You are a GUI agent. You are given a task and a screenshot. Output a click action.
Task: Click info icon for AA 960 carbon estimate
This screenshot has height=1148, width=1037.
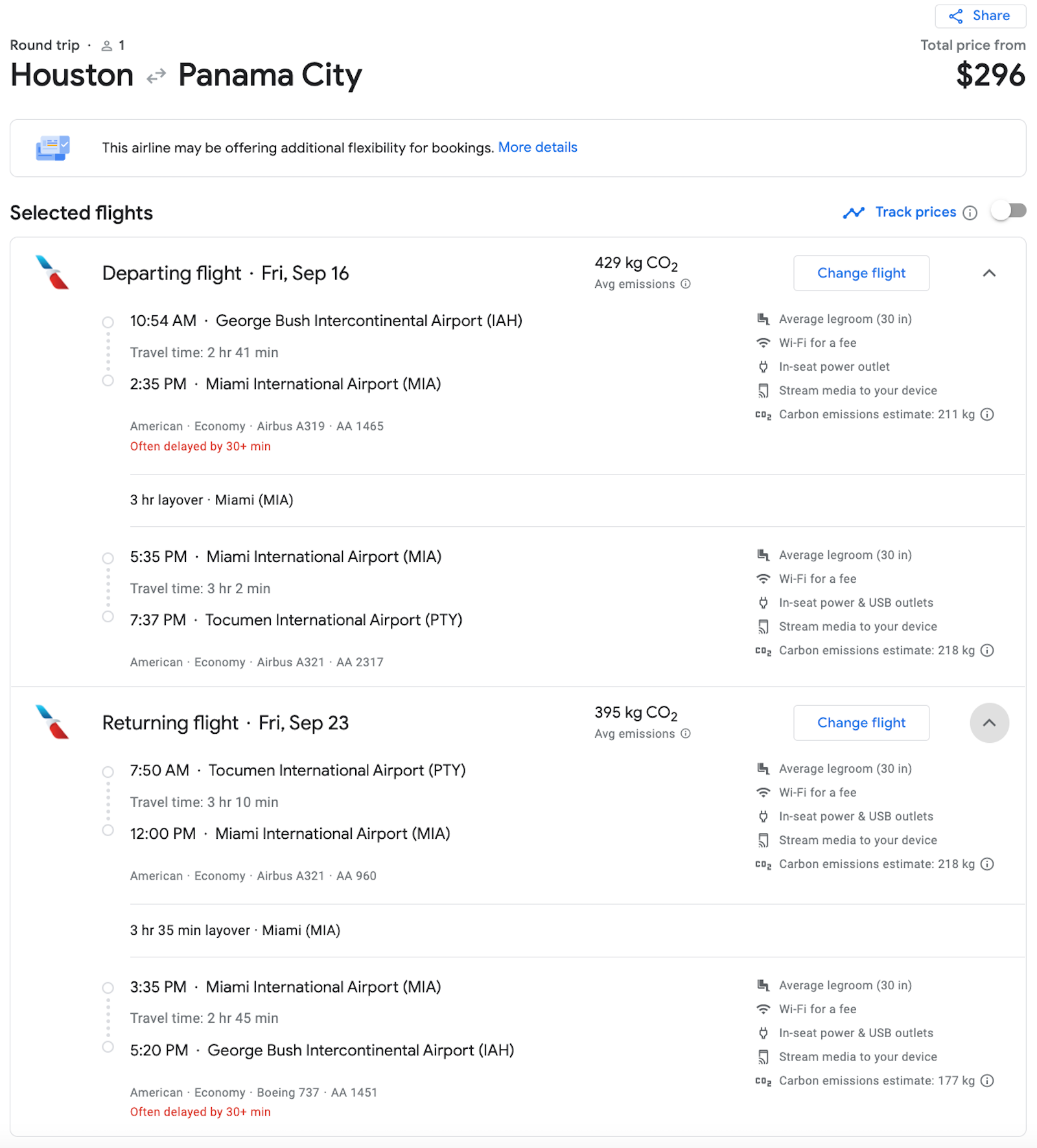pos(987,864)
